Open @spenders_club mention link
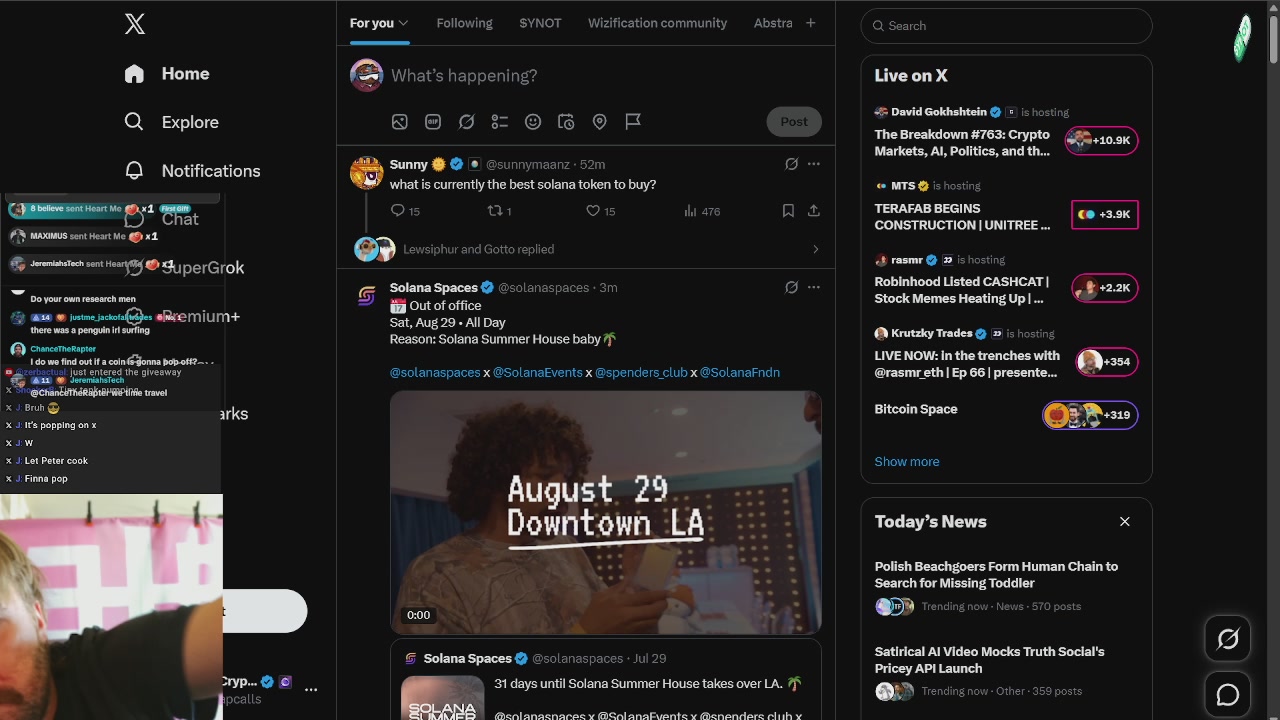This screenshot has width=1280, height=720. click(x=641, y=373)
